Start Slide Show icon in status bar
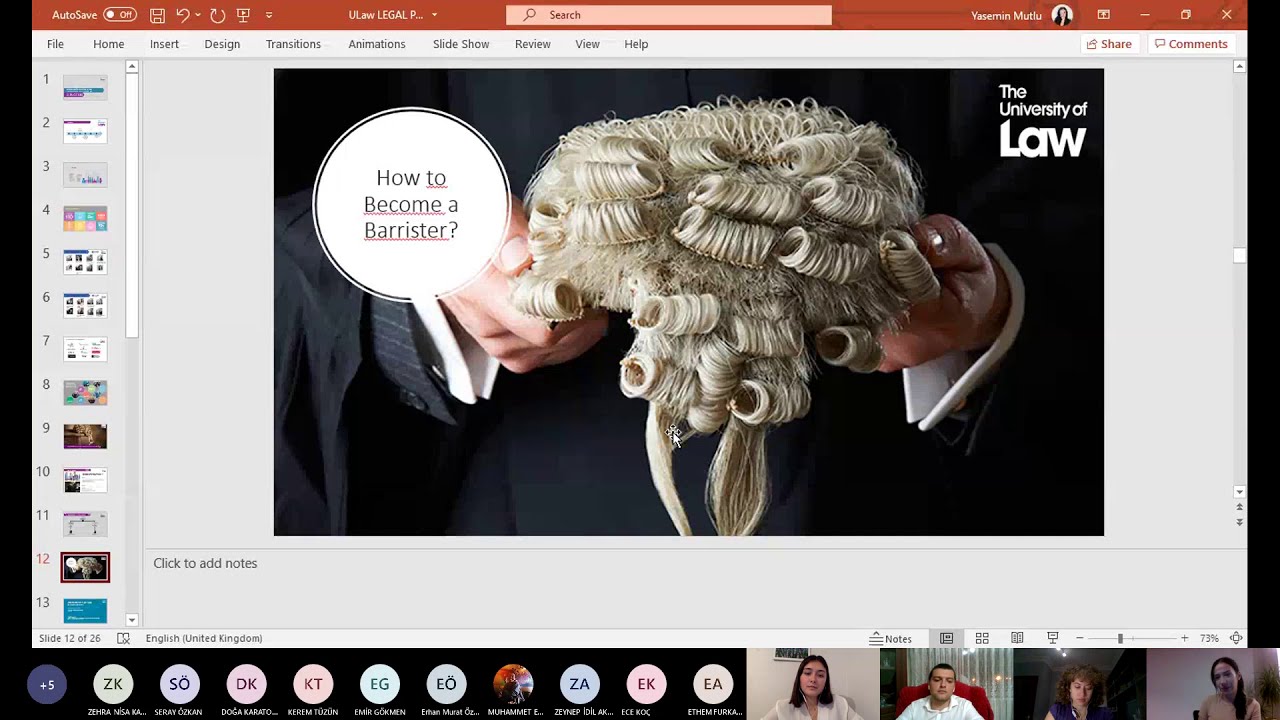This screenshot has width=1280, height=720. [x=1052, y=638]
